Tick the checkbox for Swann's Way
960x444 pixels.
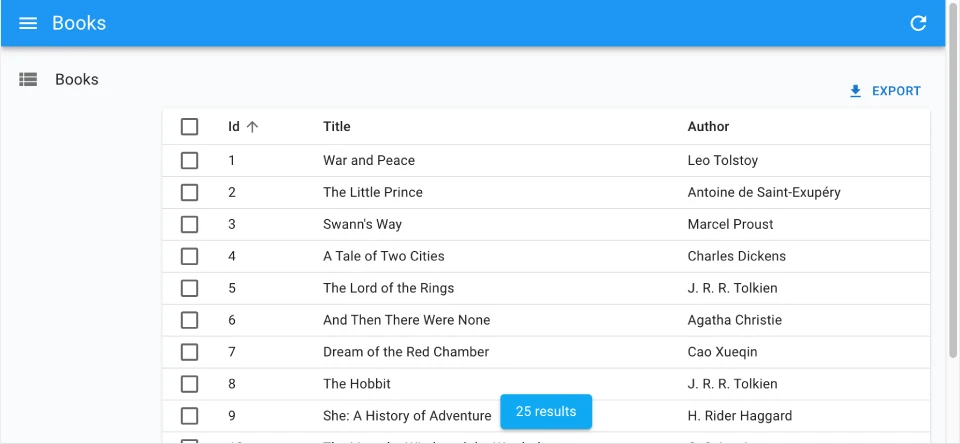click(x=190, y=224)
